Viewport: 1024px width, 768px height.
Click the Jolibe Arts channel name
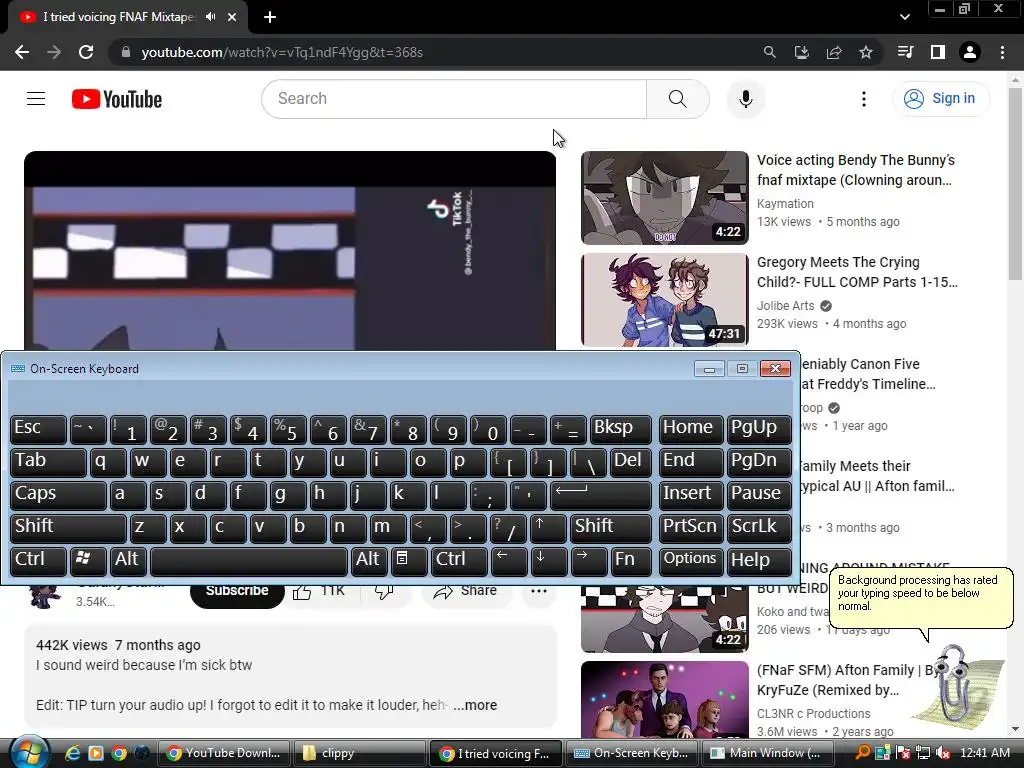pos(785,306)
